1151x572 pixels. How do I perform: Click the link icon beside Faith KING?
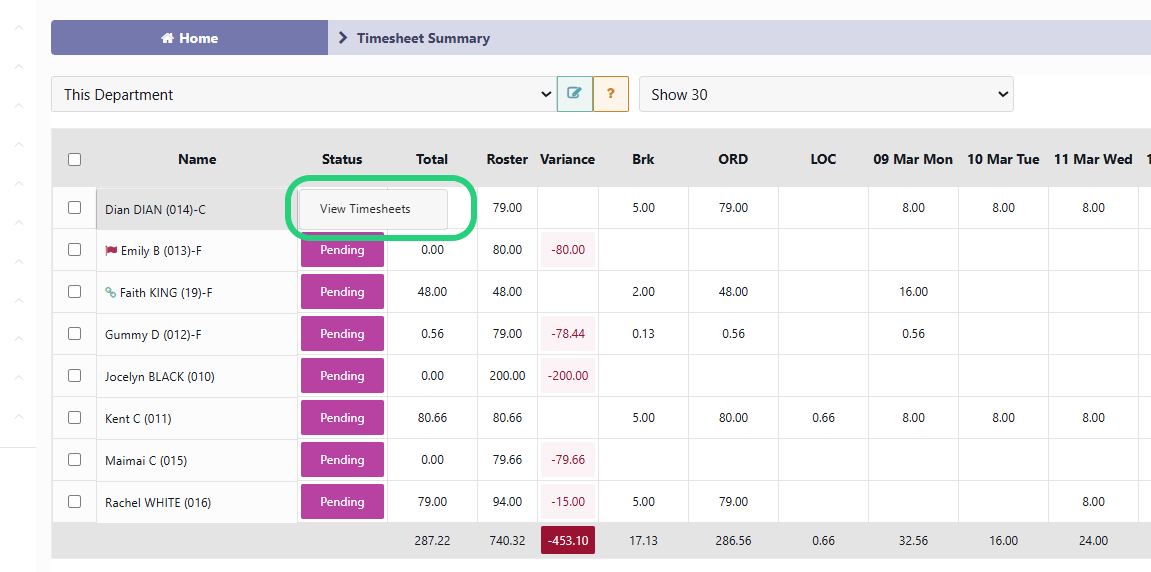(x=111, y=292)
